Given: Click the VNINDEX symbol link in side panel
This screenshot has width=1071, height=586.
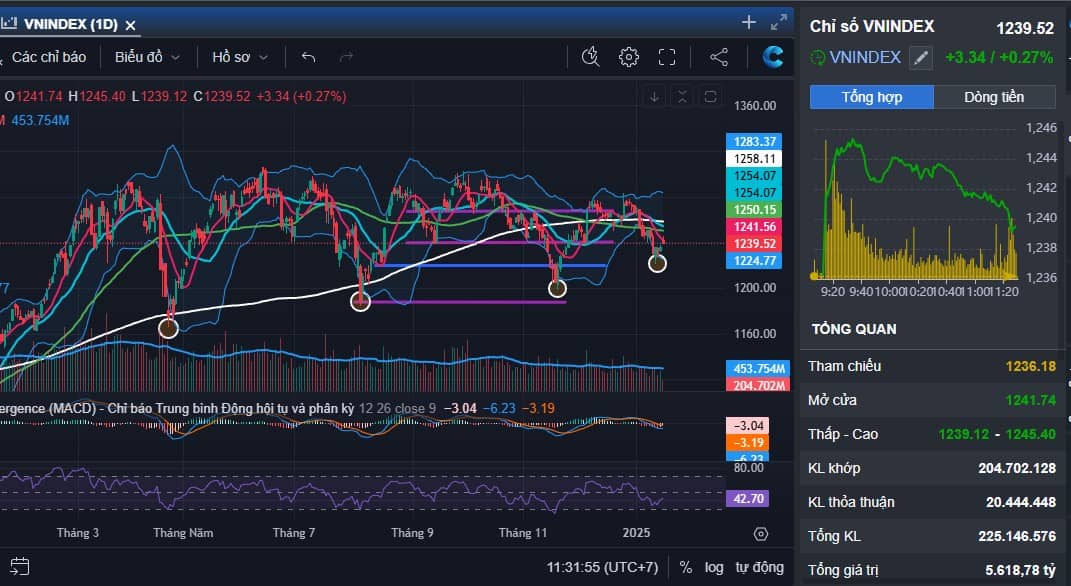Looking at the screenshot, I should click(866, 58).
